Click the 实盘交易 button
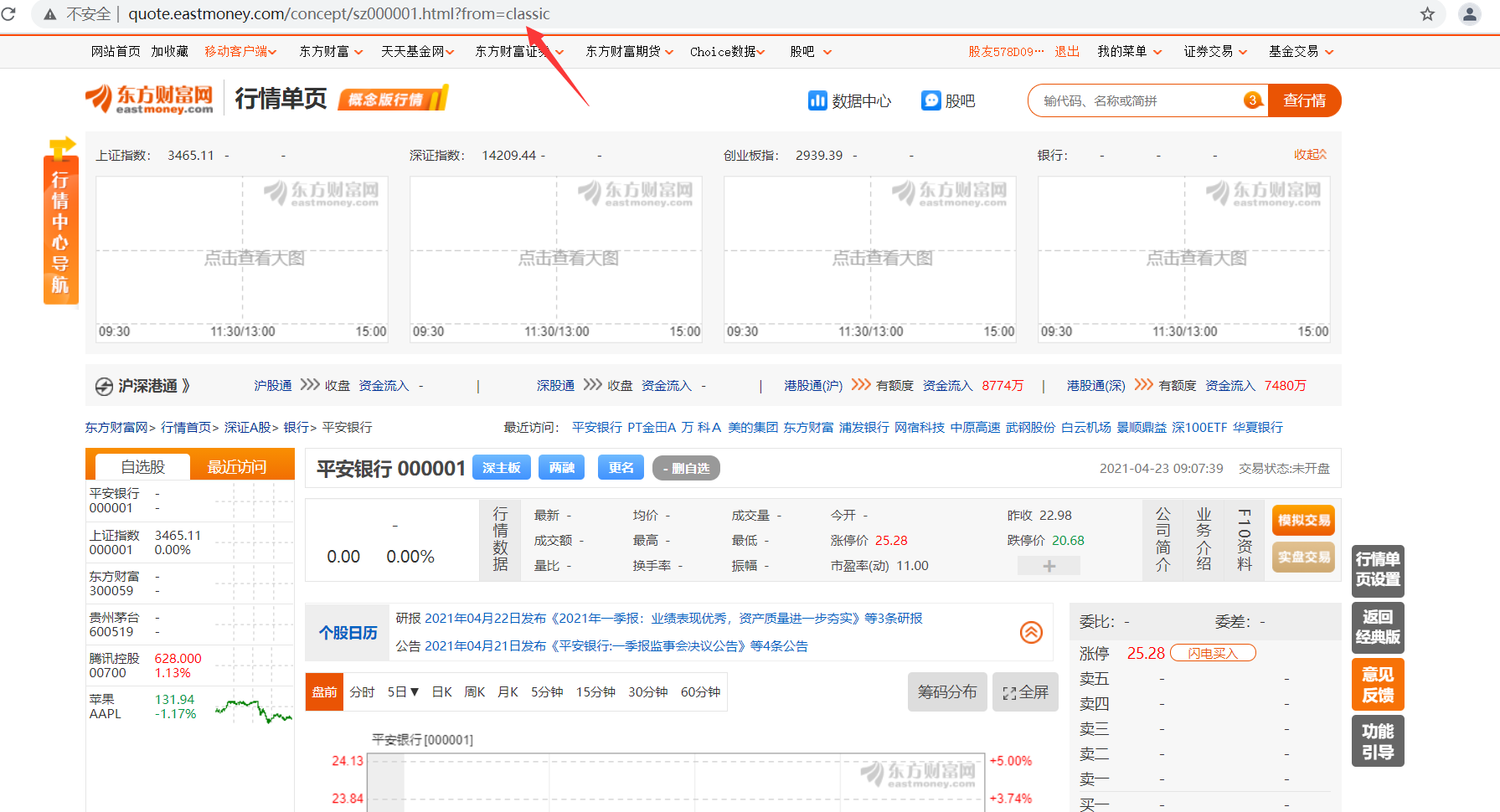 [1303, 558]
